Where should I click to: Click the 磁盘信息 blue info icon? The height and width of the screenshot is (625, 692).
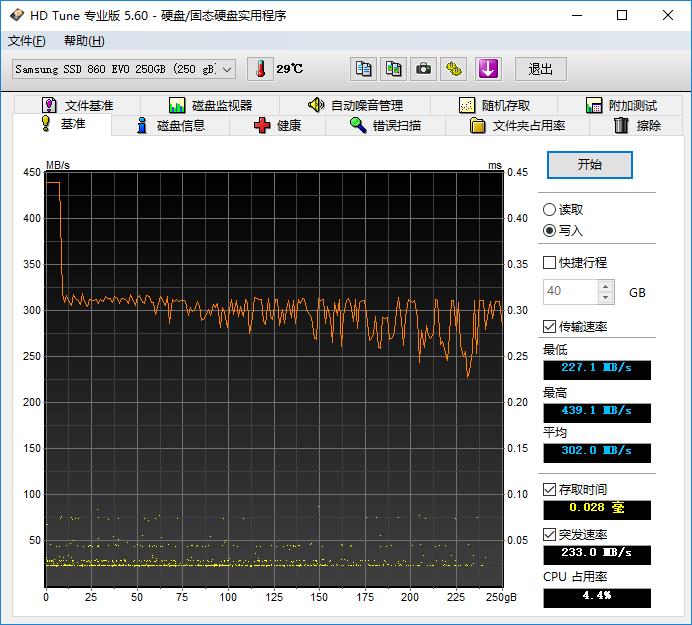click(142, 125)
